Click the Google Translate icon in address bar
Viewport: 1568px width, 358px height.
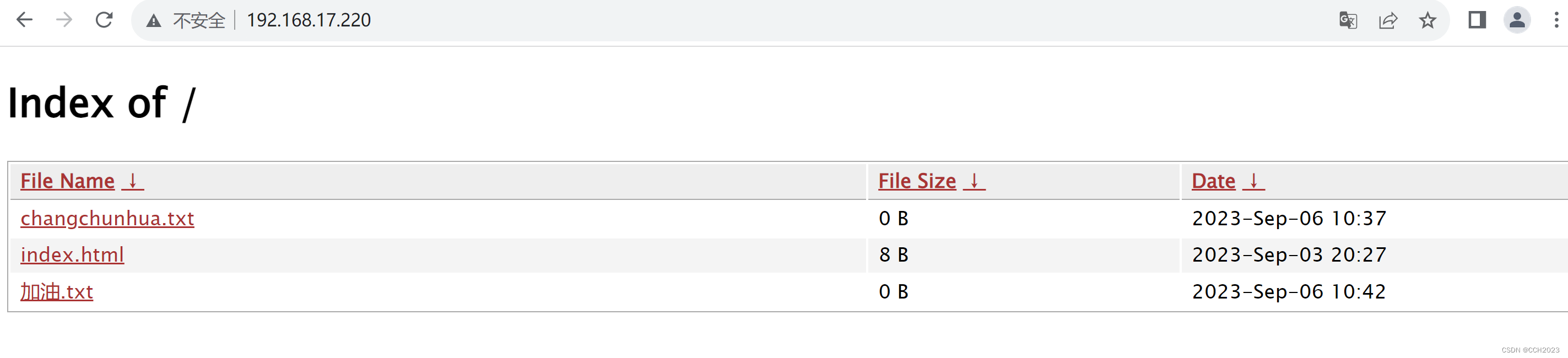point(1347,20)
